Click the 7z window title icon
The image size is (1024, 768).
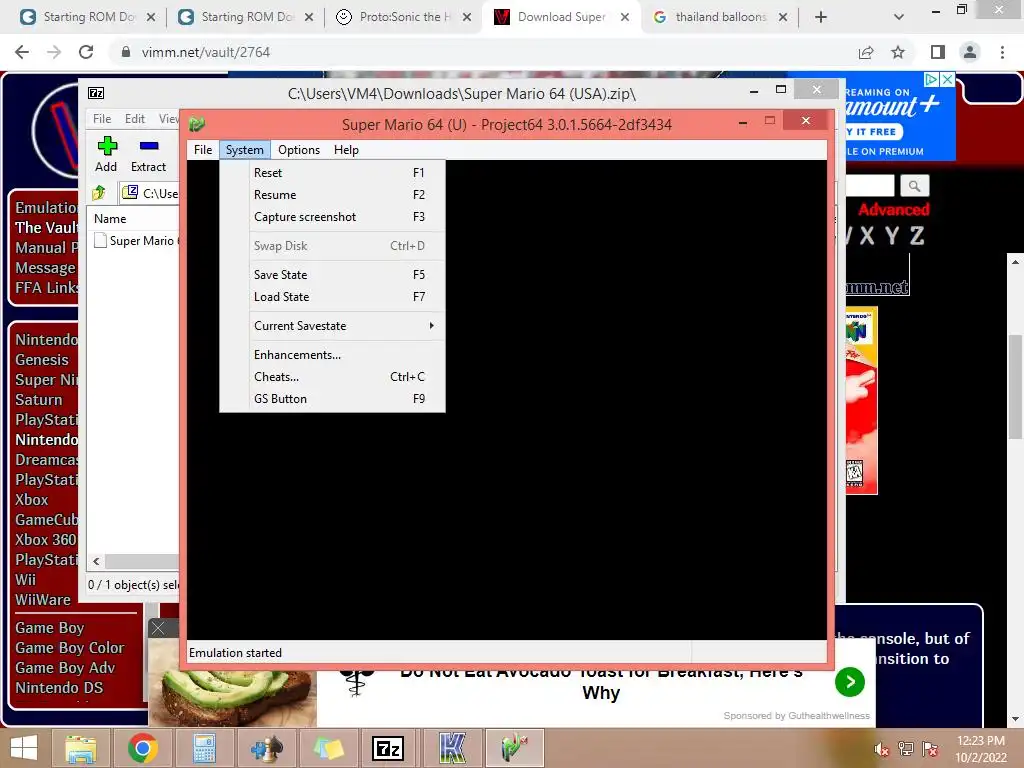click(x=96, y=93)
